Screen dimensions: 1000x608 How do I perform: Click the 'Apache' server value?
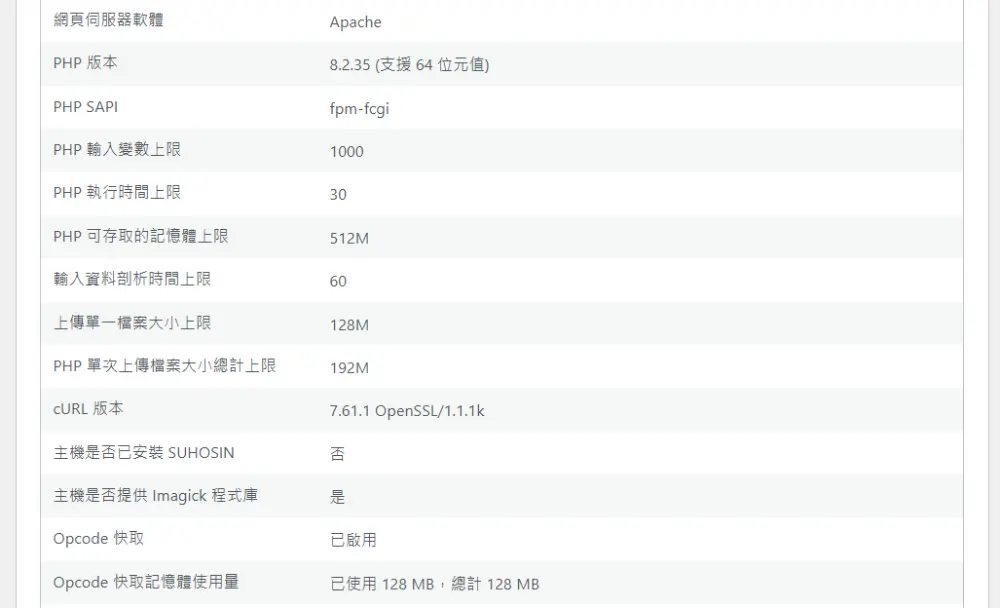pos(355,22)
